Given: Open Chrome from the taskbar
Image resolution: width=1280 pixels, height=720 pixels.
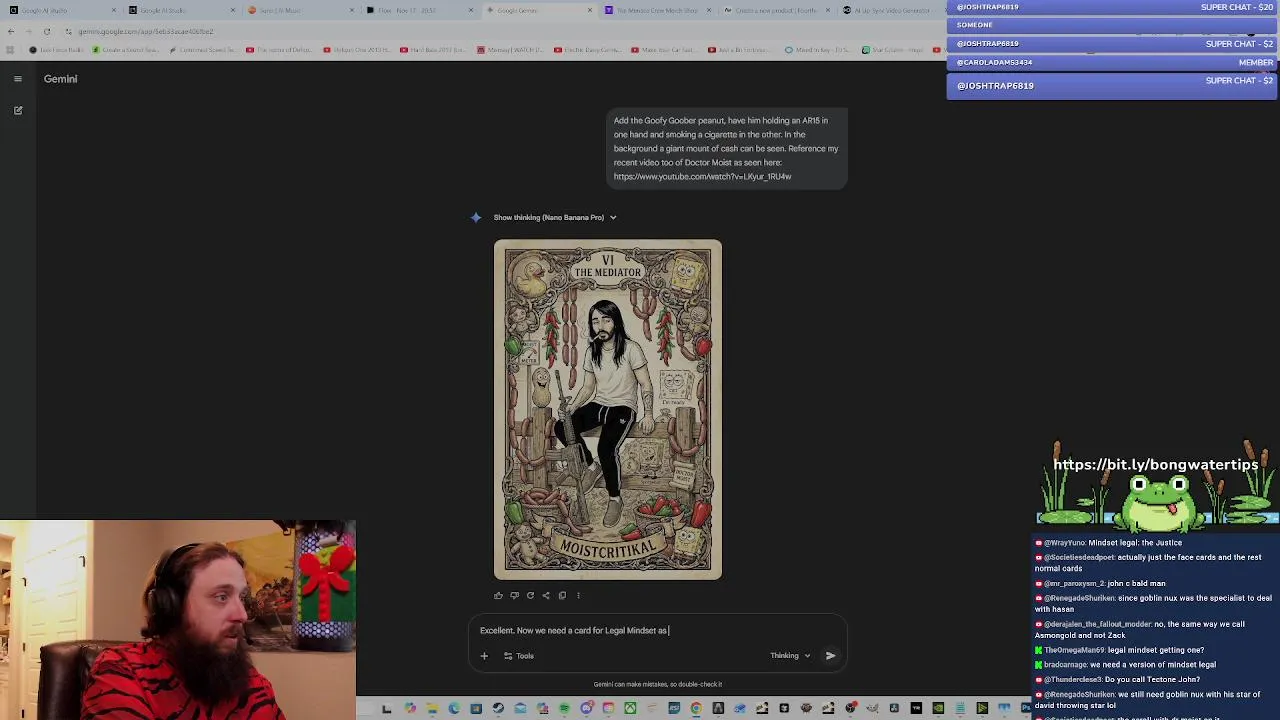Looking at the screenshot, I should 696,708.
